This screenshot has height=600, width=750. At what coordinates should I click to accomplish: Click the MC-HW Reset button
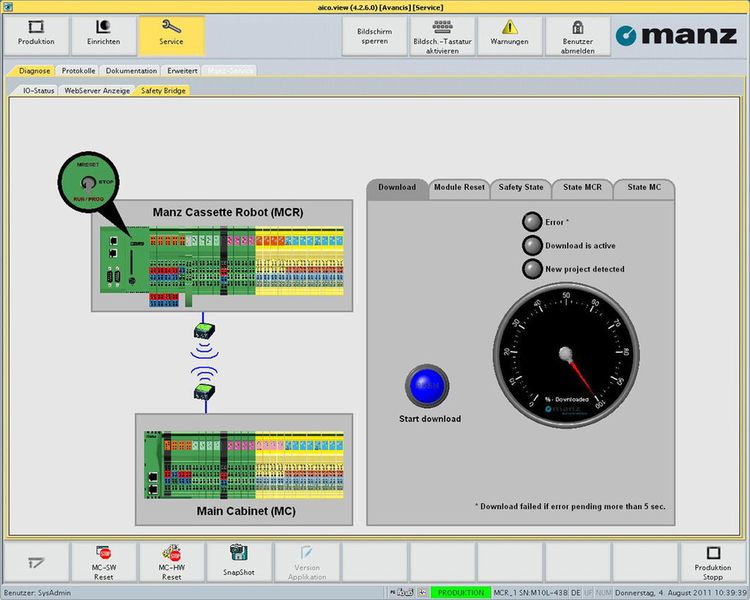(171, 562)
